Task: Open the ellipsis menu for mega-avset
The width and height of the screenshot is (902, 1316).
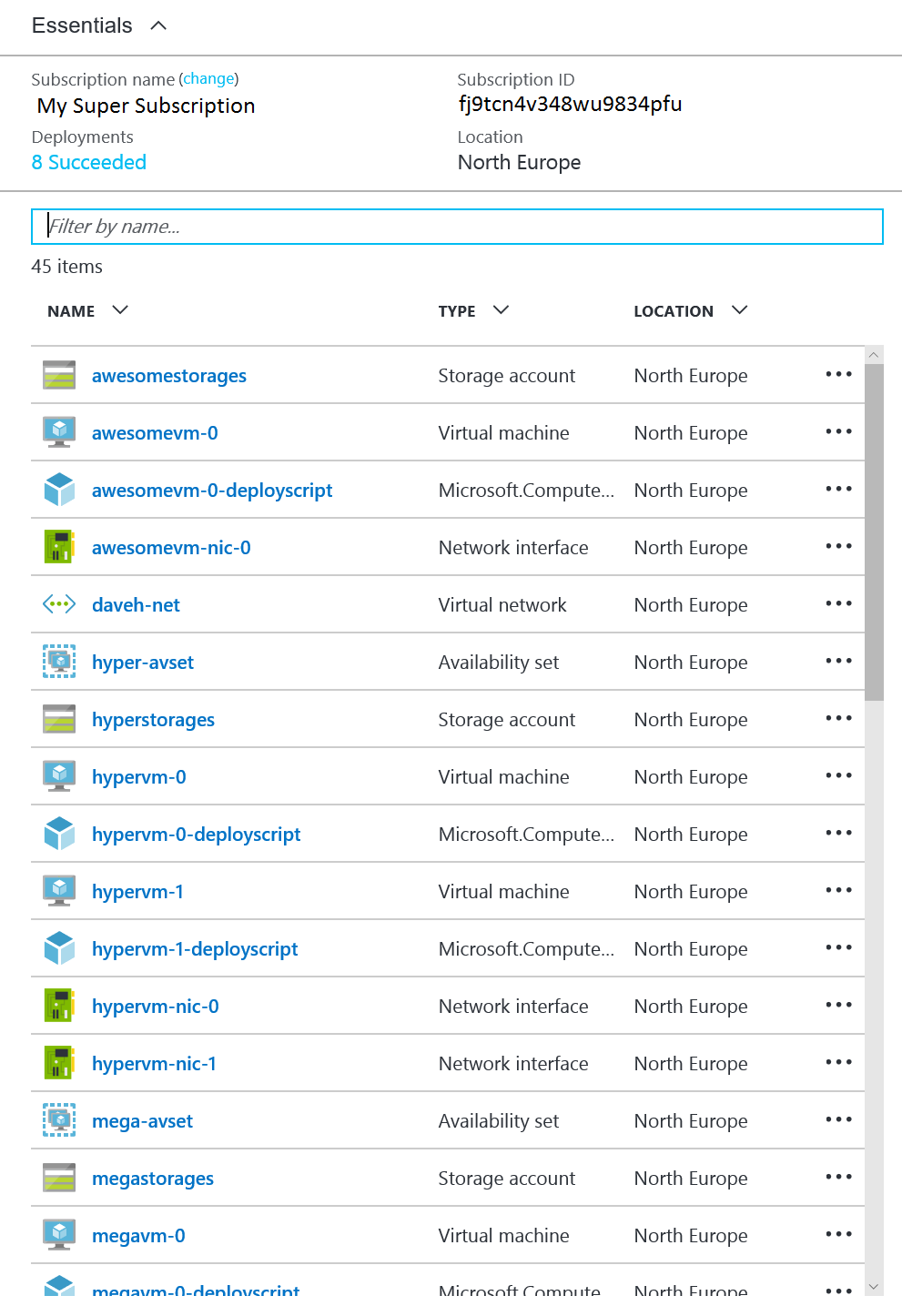Action: click(837, 1120)
